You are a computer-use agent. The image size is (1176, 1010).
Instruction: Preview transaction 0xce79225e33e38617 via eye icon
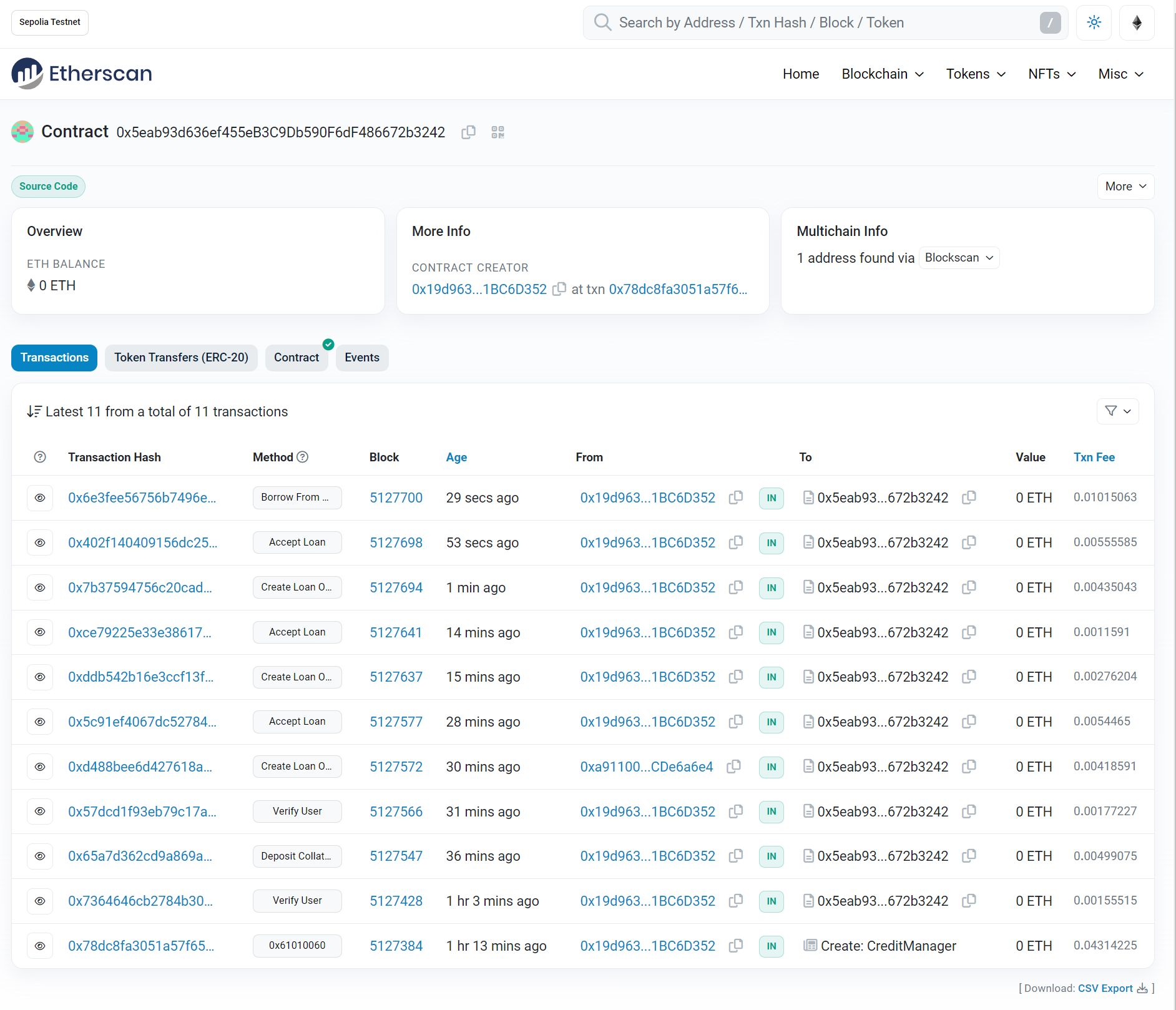point(40,632)
